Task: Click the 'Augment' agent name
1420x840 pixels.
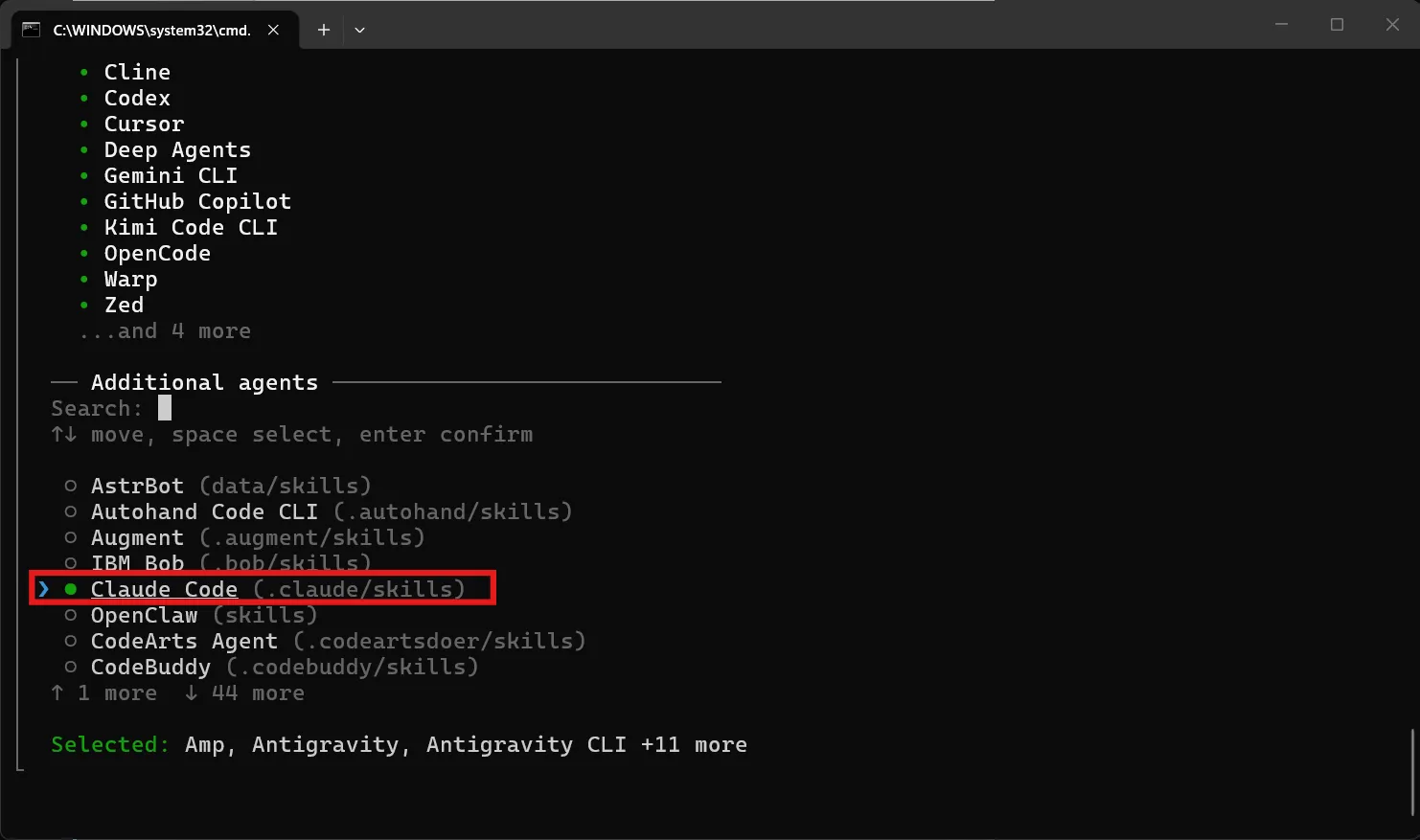Action: (137, 537)
